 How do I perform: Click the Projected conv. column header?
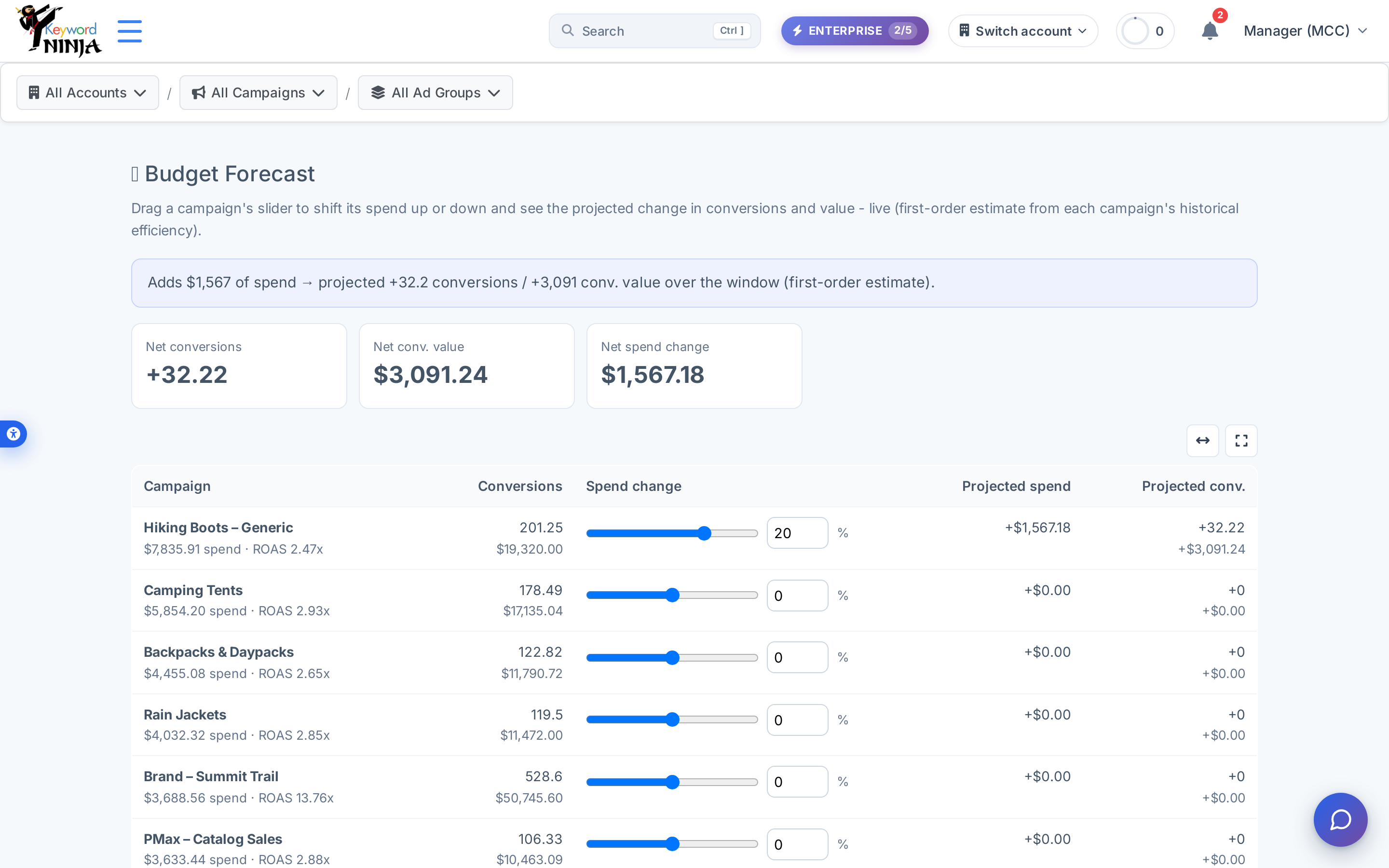point(1193,486)
